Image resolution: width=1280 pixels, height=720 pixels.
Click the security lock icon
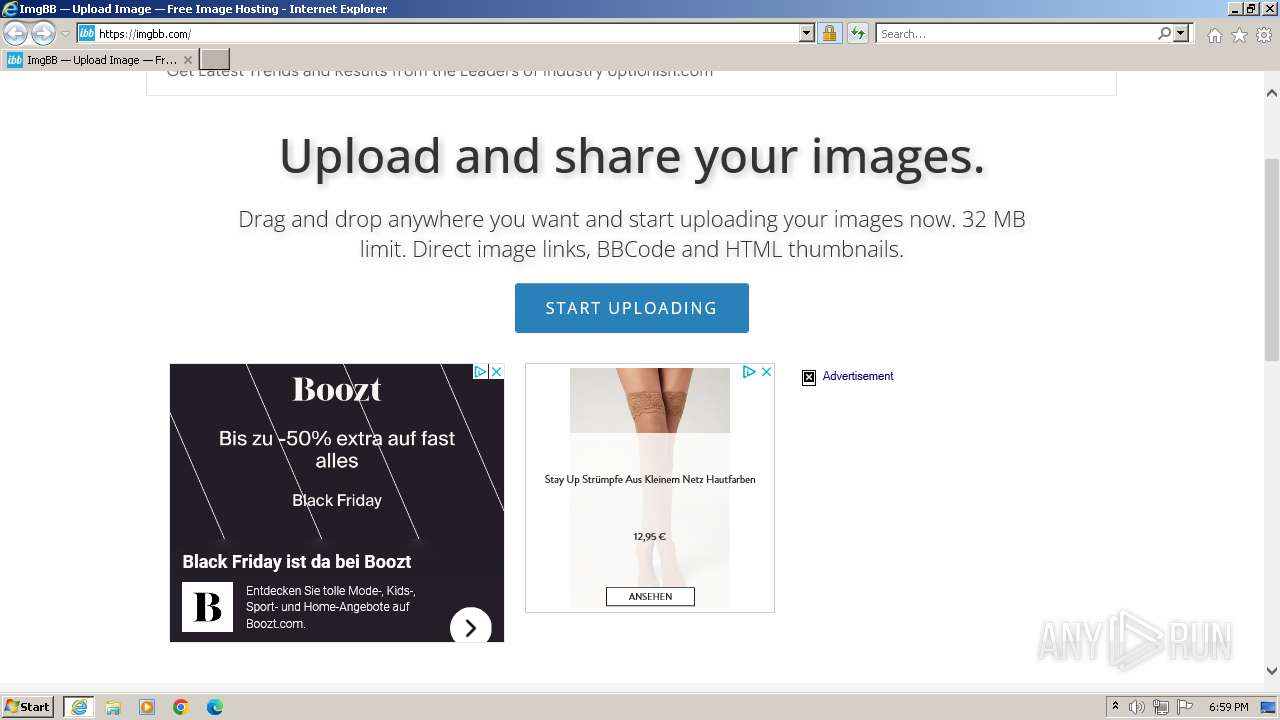click(x=829, y=34)
